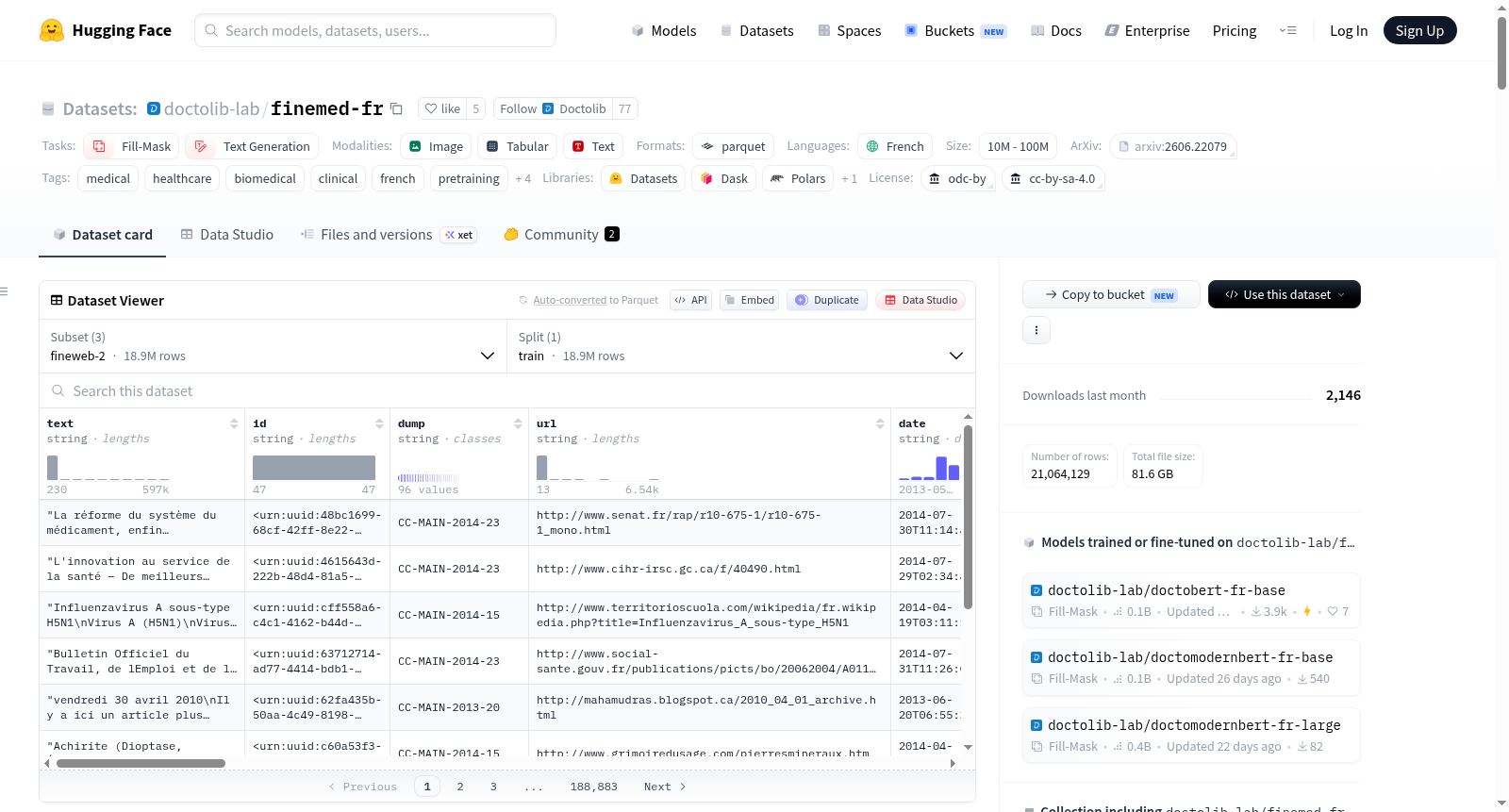Click the Fill-Mask task tag
Image resolution: width=1509 pixels, height=812 pixels.
click(131, 146)
